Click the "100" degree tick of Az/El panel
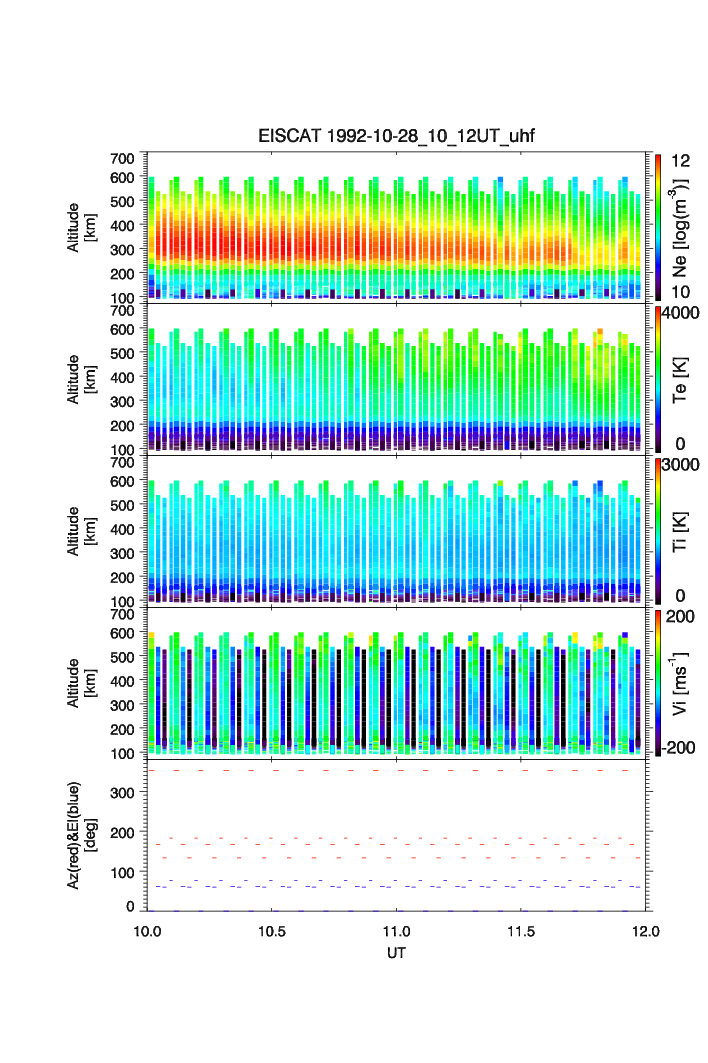The width and height of the screenshot is (708, 1063). coord(122,873)
